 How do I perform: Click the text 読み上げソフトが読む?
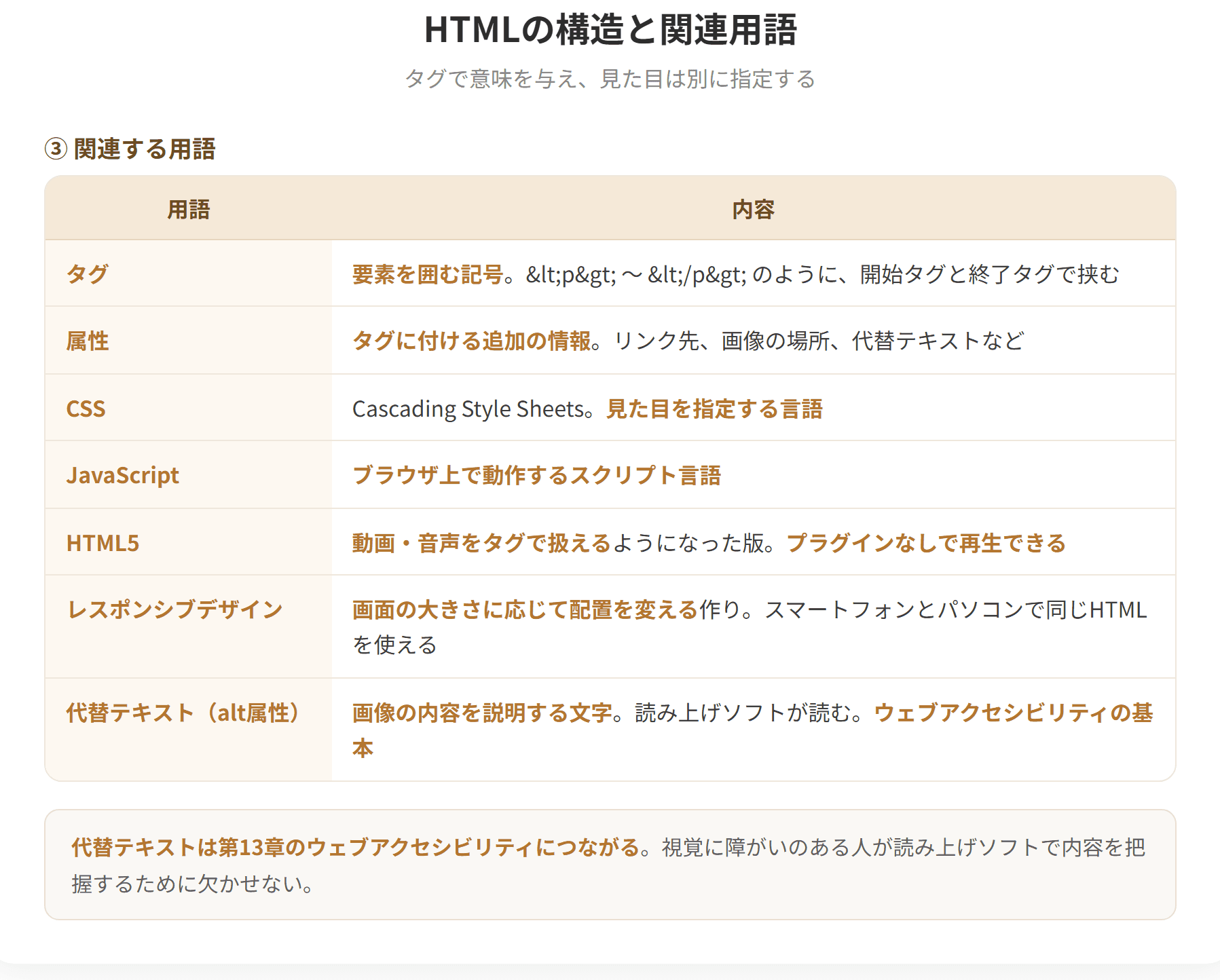pyautogui.click(x=743, y=713)
